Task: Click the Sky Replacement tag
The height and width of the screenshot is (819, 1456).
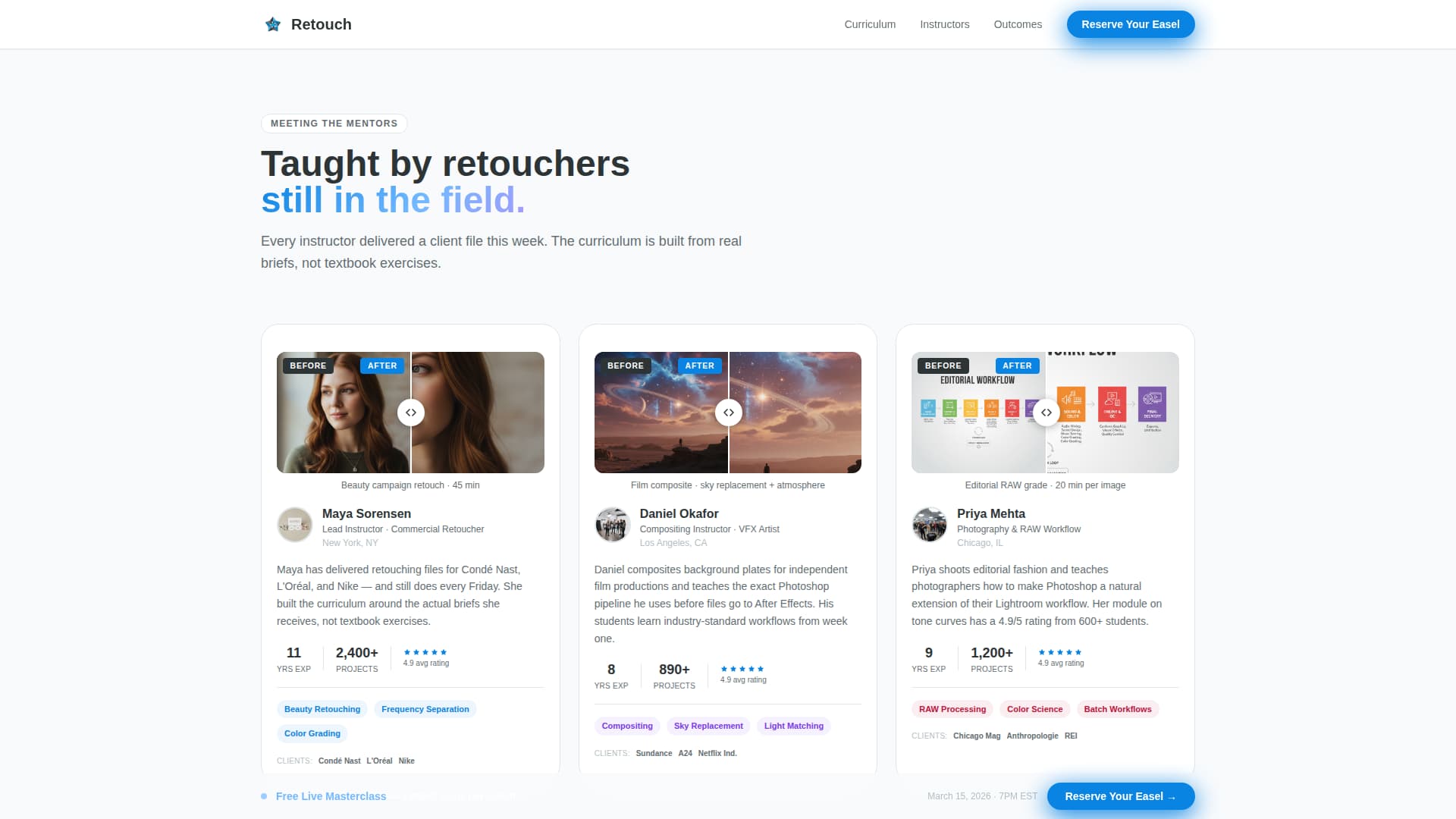Action: click(x=708, y=726)
